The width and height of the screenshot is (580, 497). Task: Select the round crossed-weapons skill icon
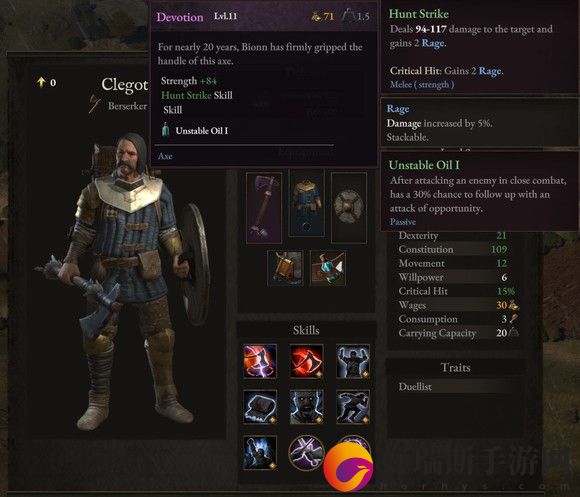coord(306,453)
